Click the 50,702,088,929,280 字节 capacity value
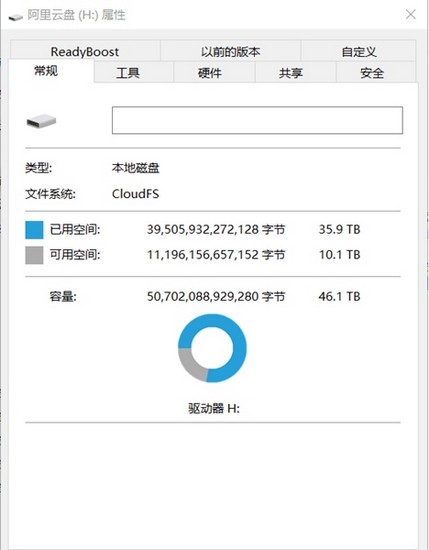Image resolution: width=429 pixels, height=550 pixels. click(216, 296)
